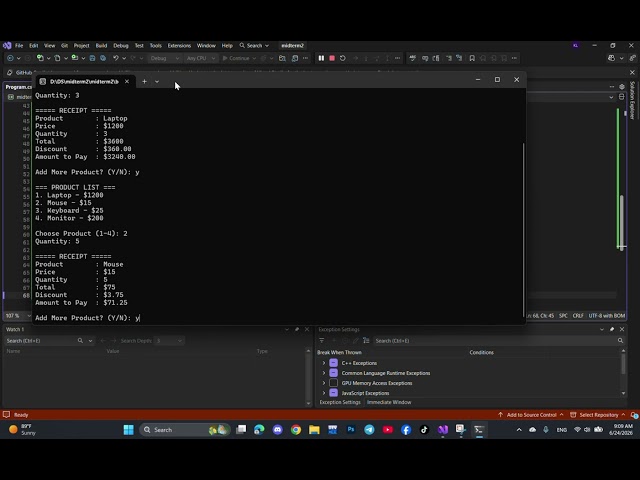The image size is (640, 480).
Task: Open the Search Depth dropdown in Watch
Action: pos(169,341)
